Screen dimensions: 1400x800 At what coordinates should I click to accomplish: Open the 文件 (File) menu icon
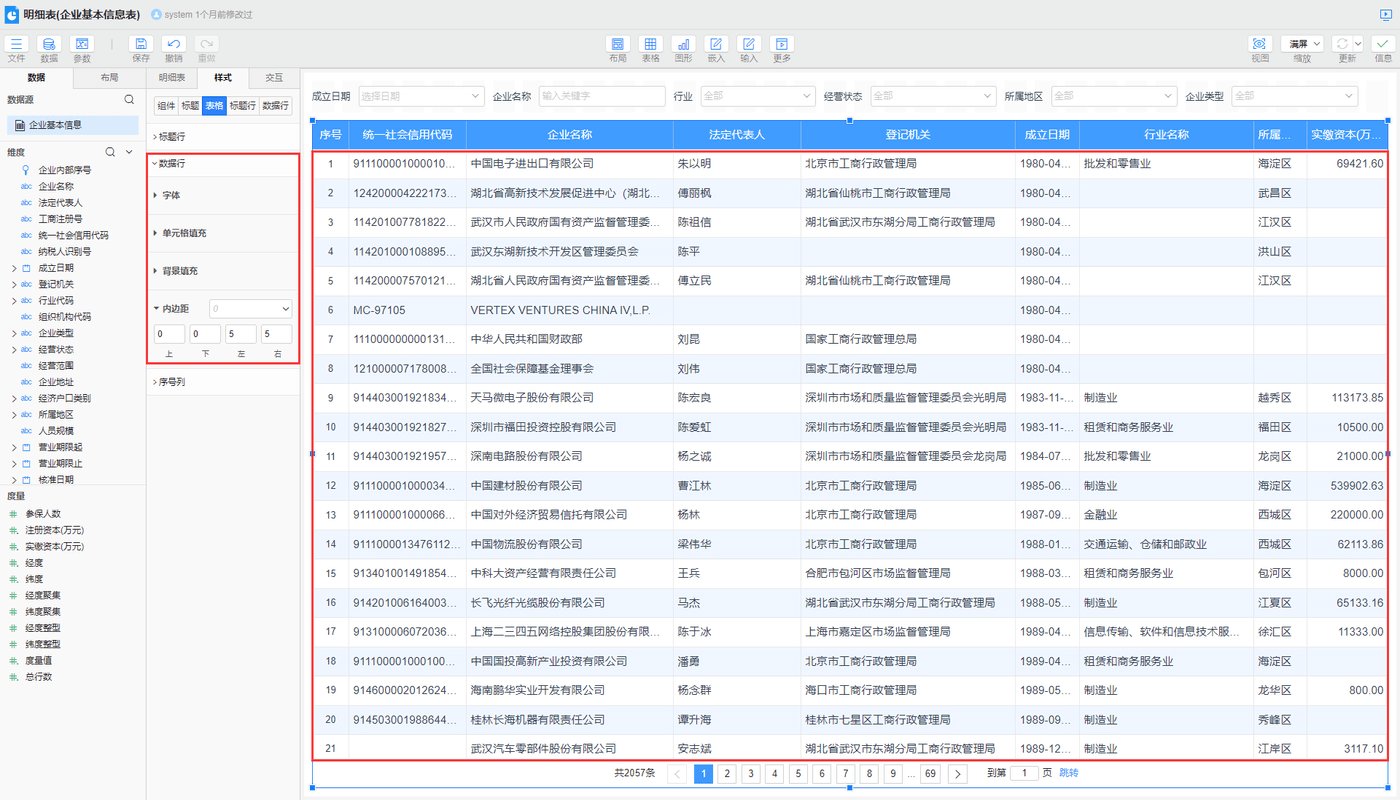point(16,45)
